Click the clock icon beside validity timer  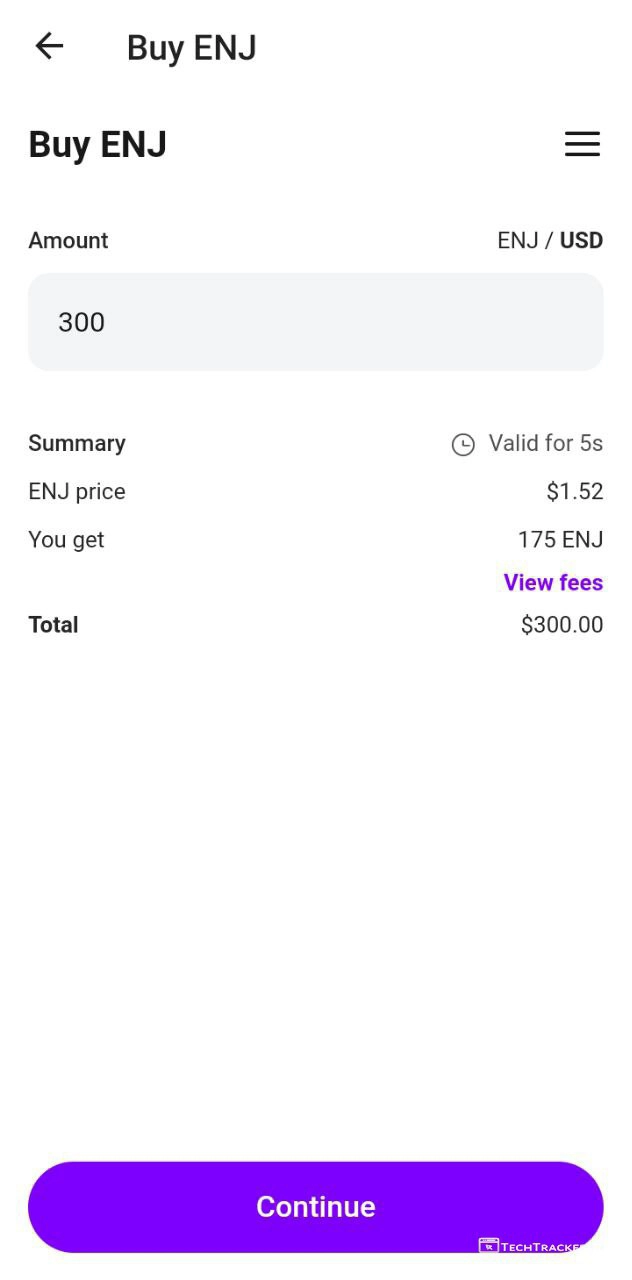pyautogui.click(x=463, y=444)
